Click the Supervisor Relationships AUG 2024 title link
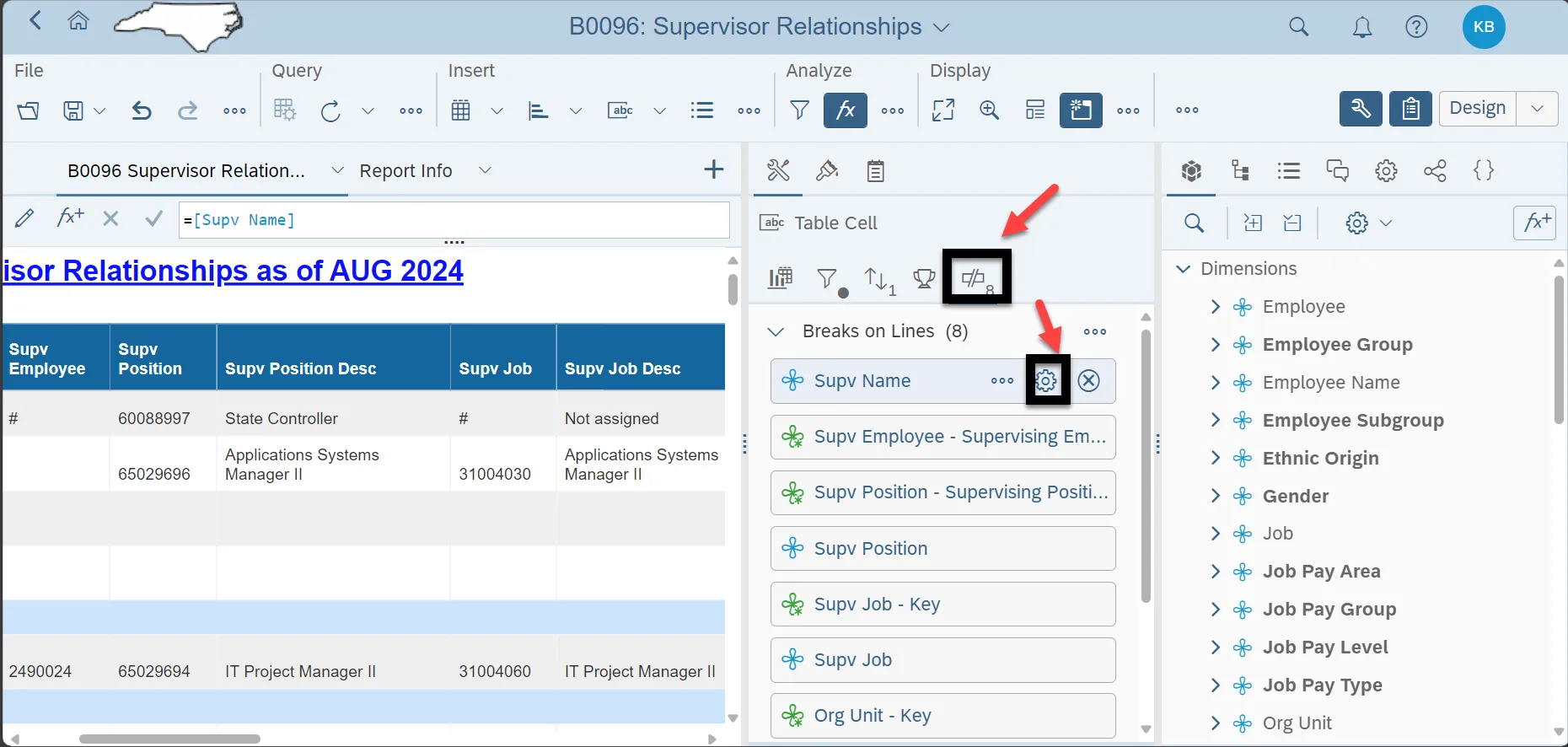Image resolution: width=1568 pixels, height=747 pixels. [x=234, y=271]
